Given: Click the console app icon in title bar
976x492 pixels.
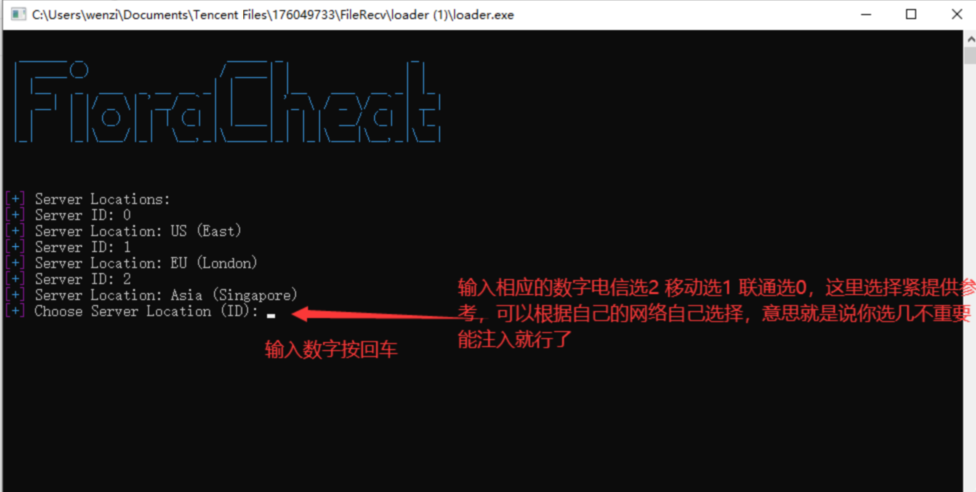Looking at the screenshot, I should tap(18, 14).
